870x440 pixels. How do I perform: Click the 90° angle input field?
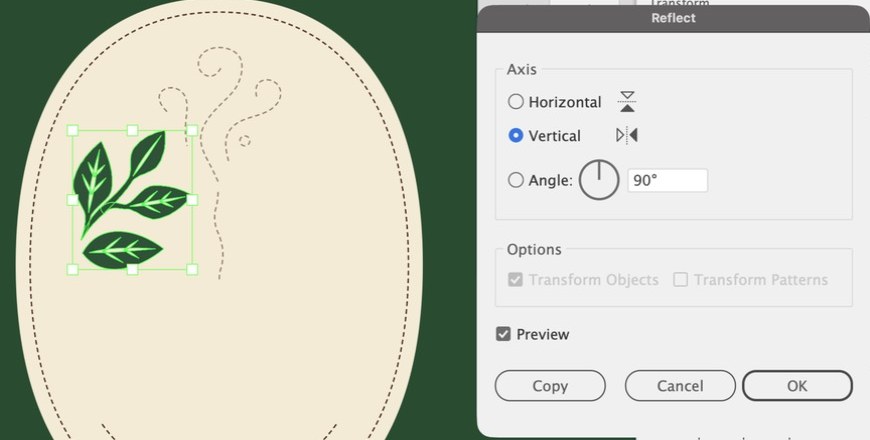tap(667, 180)
